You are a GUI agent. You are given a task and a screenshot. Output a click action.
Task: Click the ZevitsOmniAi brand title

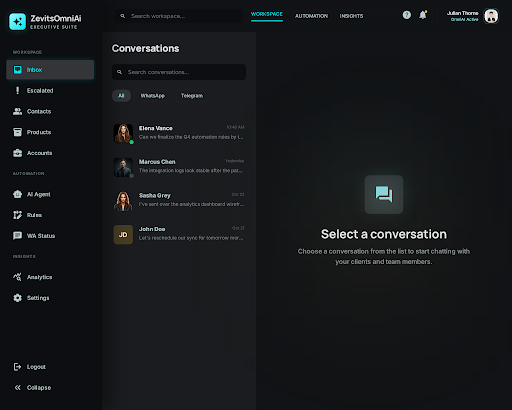tap(56, 18)
